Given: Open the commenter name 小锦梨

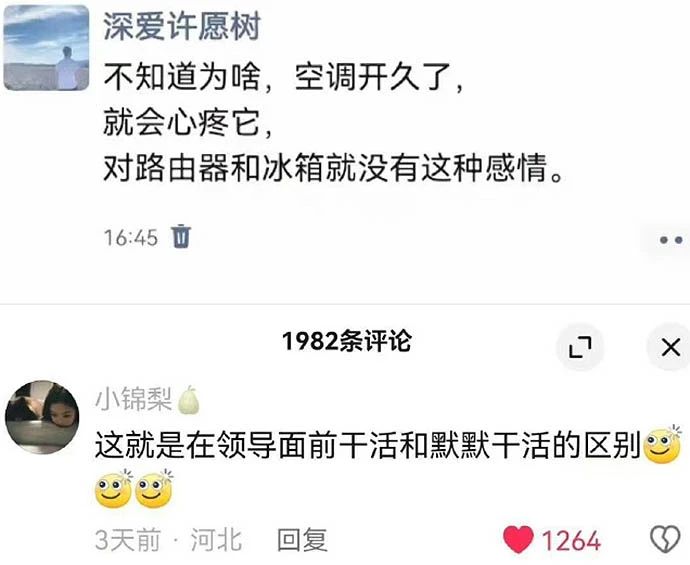Looking at the screenshot, I should coord(134,400).
